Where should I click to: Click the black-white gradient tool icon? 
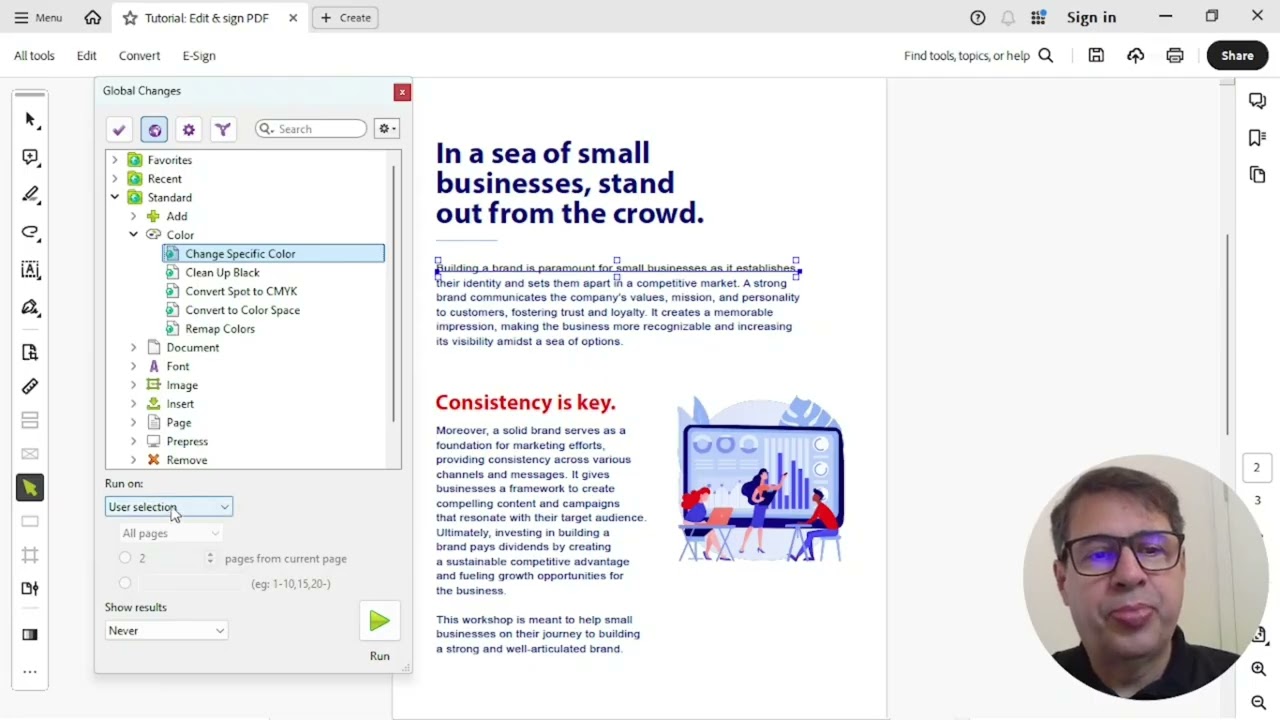point(30,634)
